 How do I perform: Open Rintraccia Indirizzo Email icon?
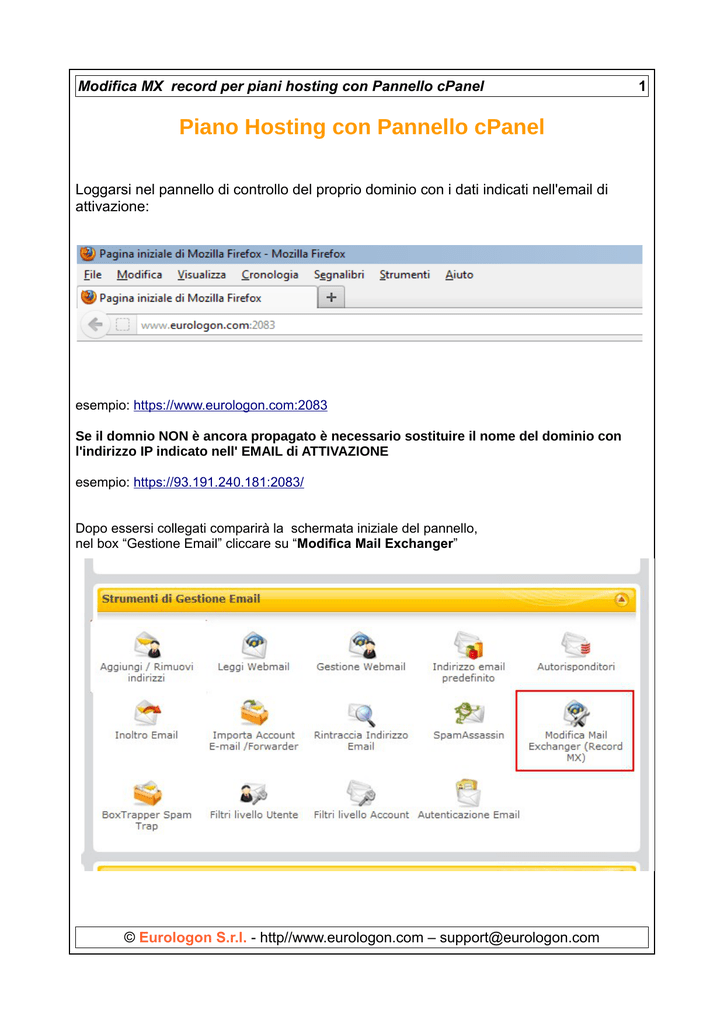coord(361,714)
